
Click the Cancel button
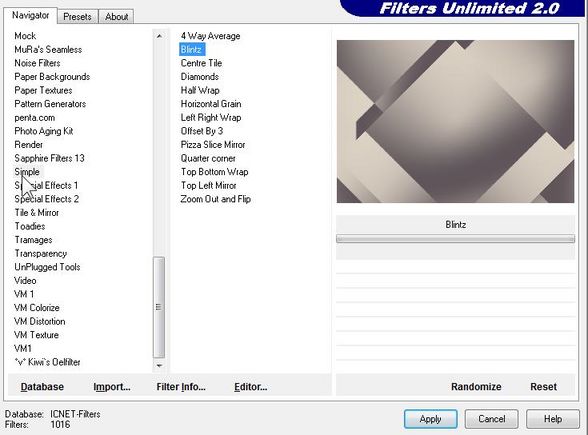coord(492,419)
